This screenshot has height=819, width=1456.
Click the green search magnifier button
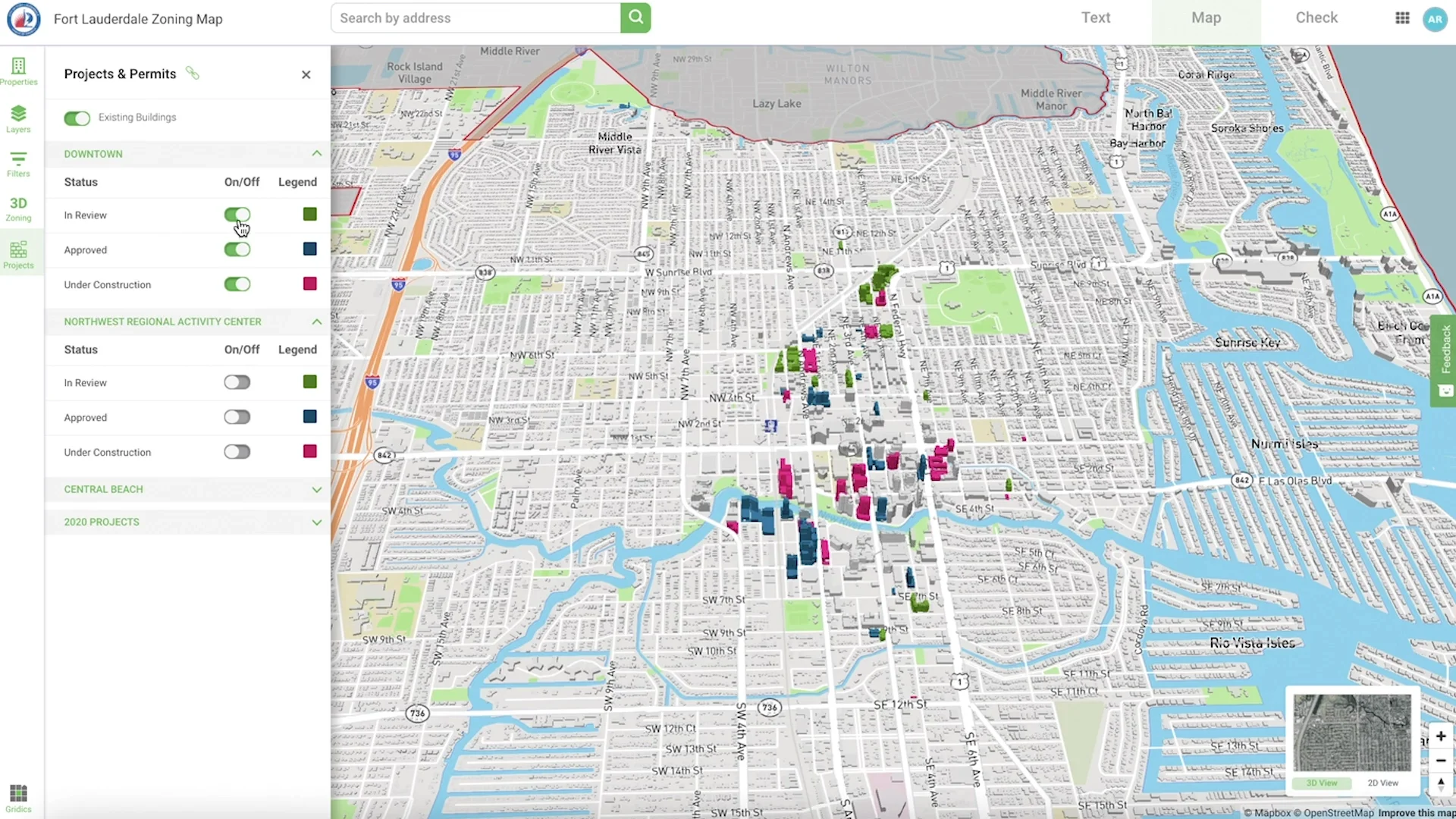635,17
